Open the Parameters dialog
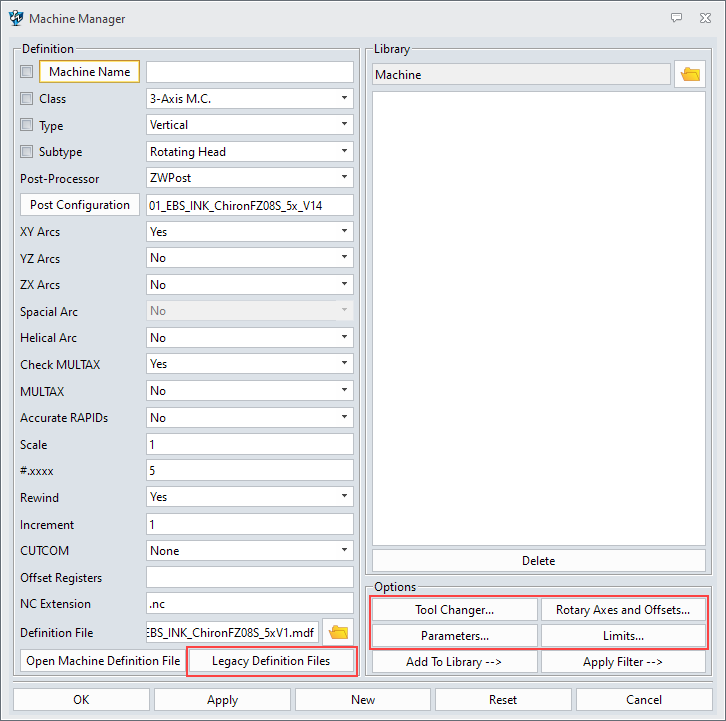726x721 pixels. [x=454, y=636]
